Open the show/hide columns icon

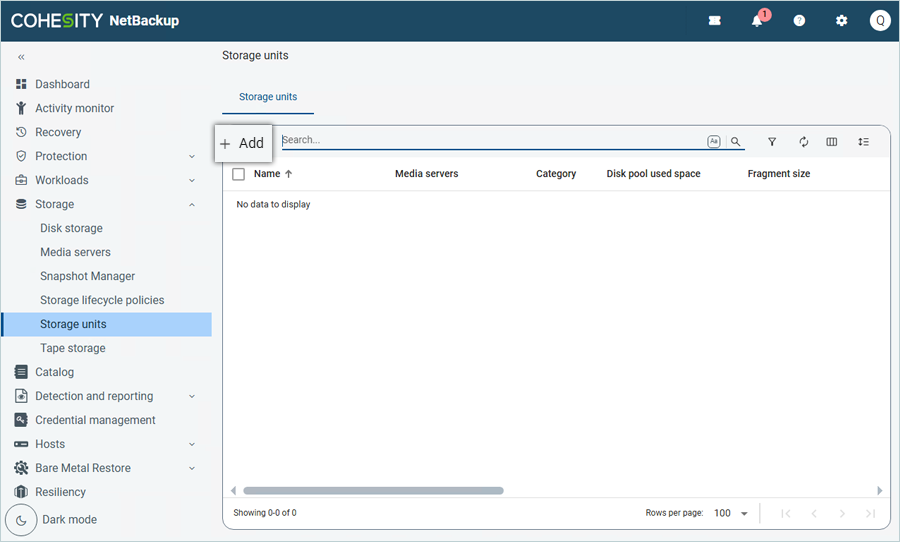831,142
